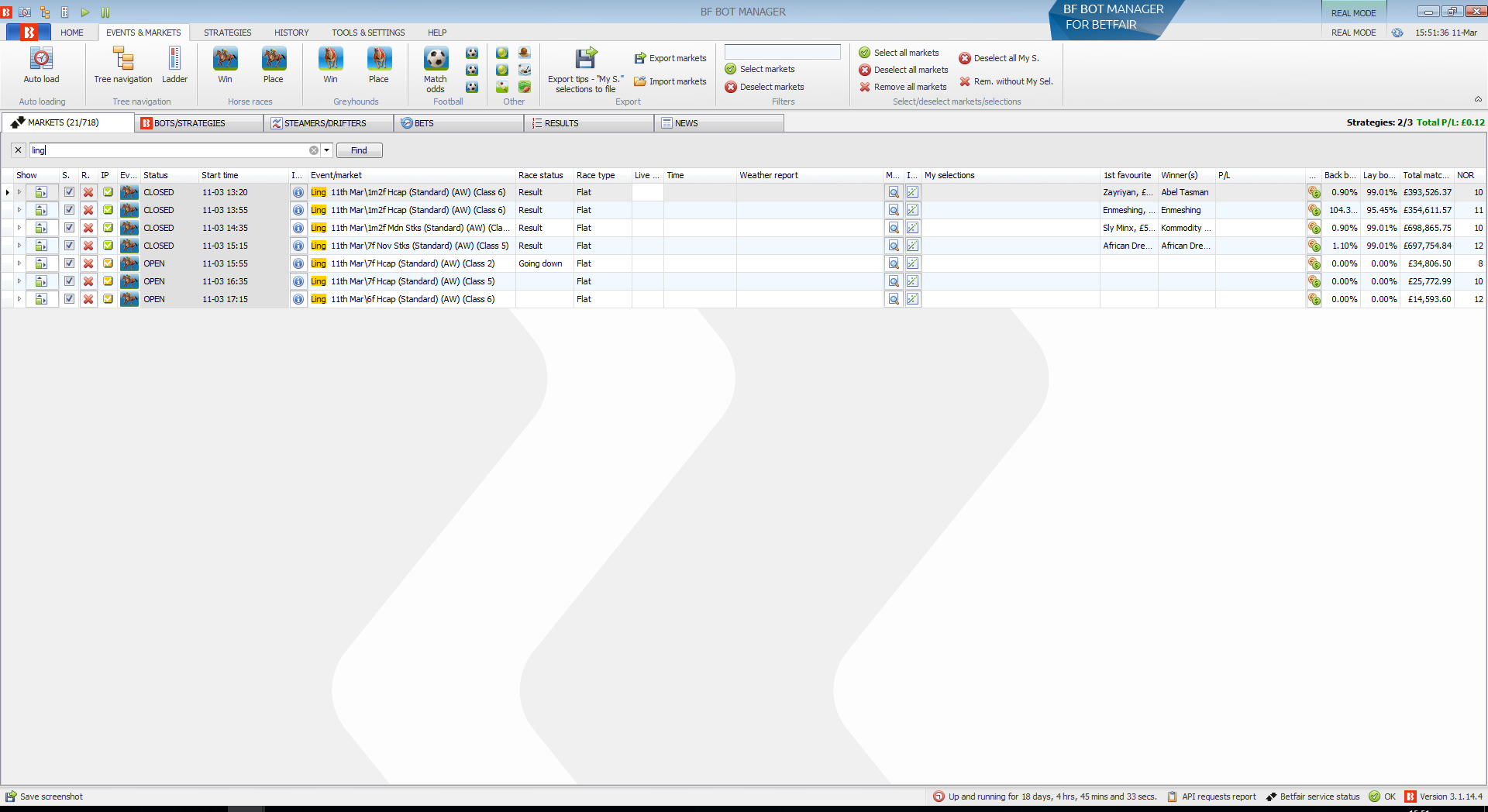The height and width of the screenshot is (812, 1488).
Task: Toggle selection checkbox for 15:15 market
Action: point(69,246)
